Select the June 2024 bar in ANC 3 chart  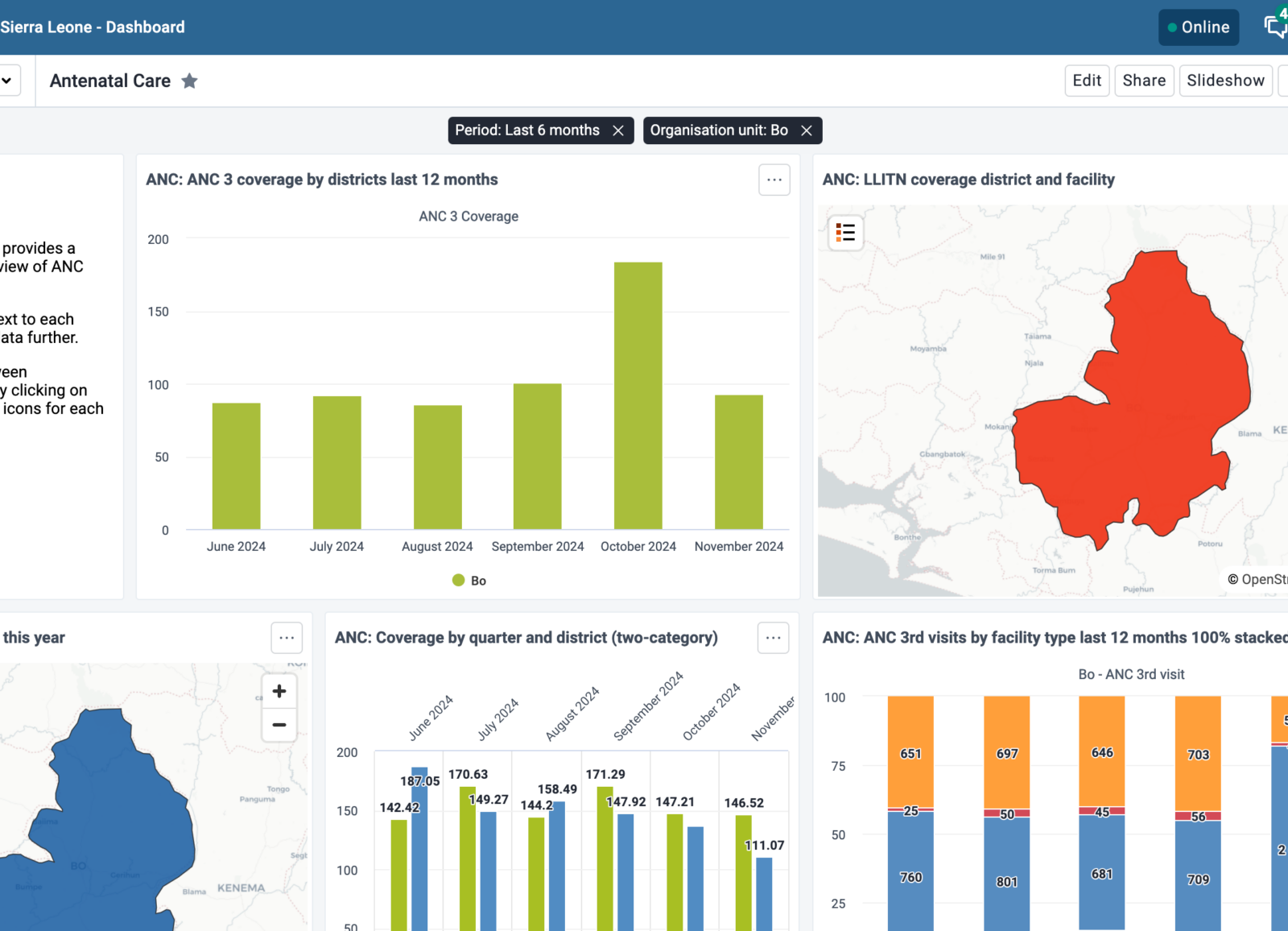tap(236, 466)
